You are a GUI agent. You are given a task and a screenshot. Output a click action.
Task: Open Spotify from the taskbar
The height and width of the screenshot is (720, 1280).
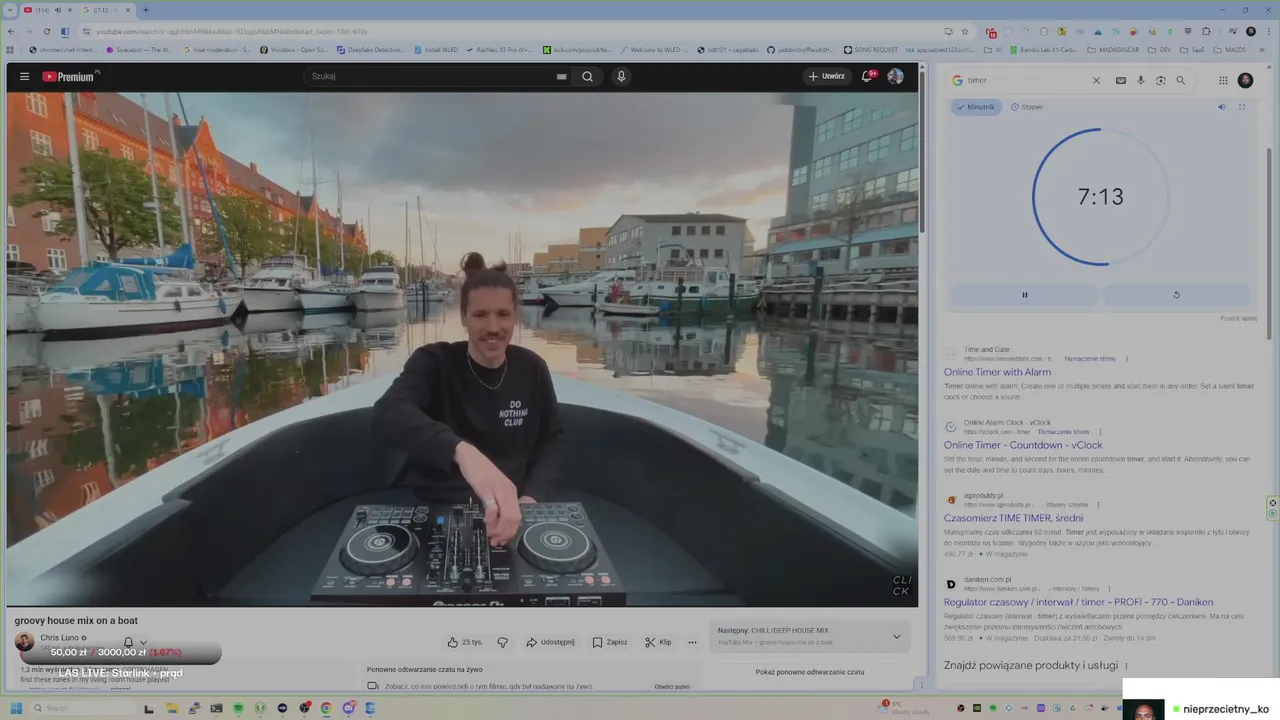(x=238, y=708)
